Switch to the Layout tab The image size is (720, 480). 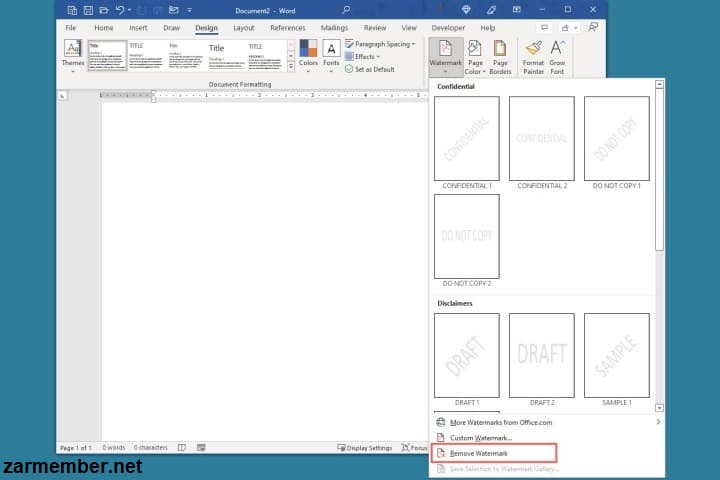pos(244,28)
